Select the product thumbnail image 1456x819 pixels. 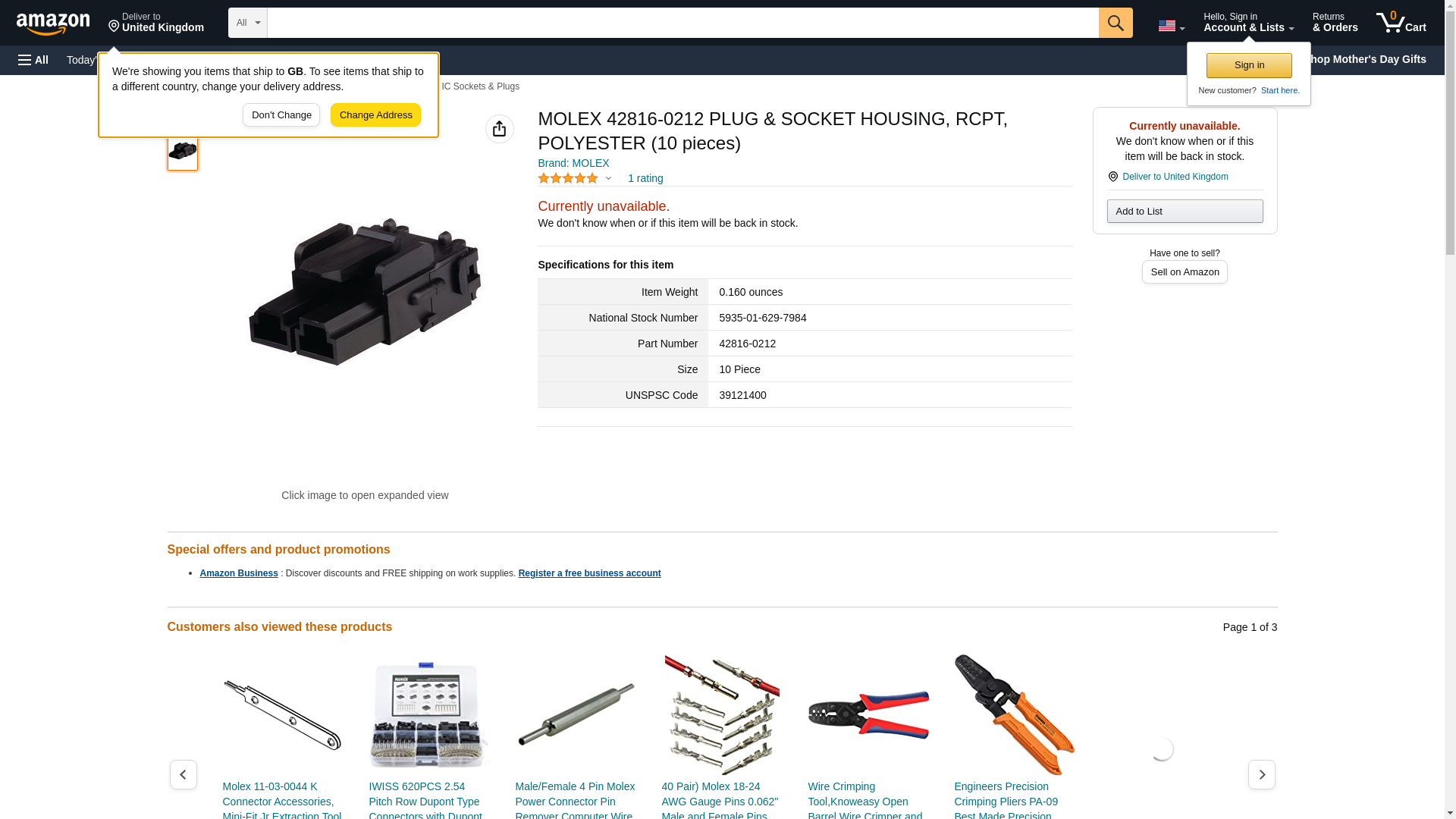pyautogui.click(x=183, y=151)
